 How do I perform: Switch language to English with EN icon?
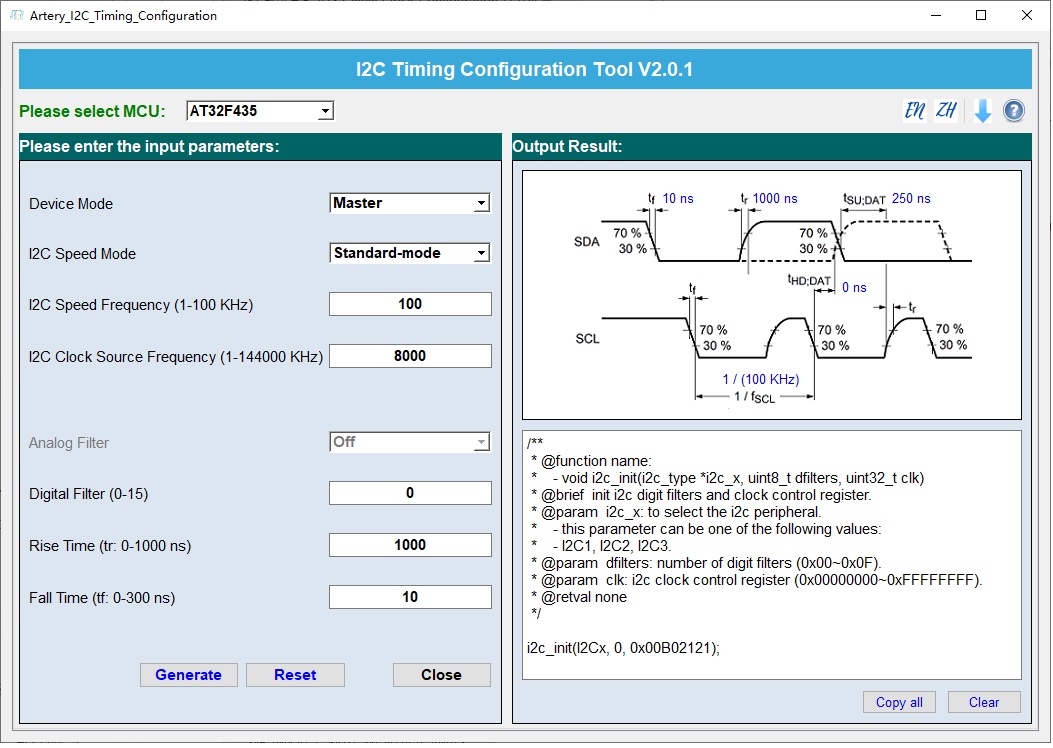[915, 110]
